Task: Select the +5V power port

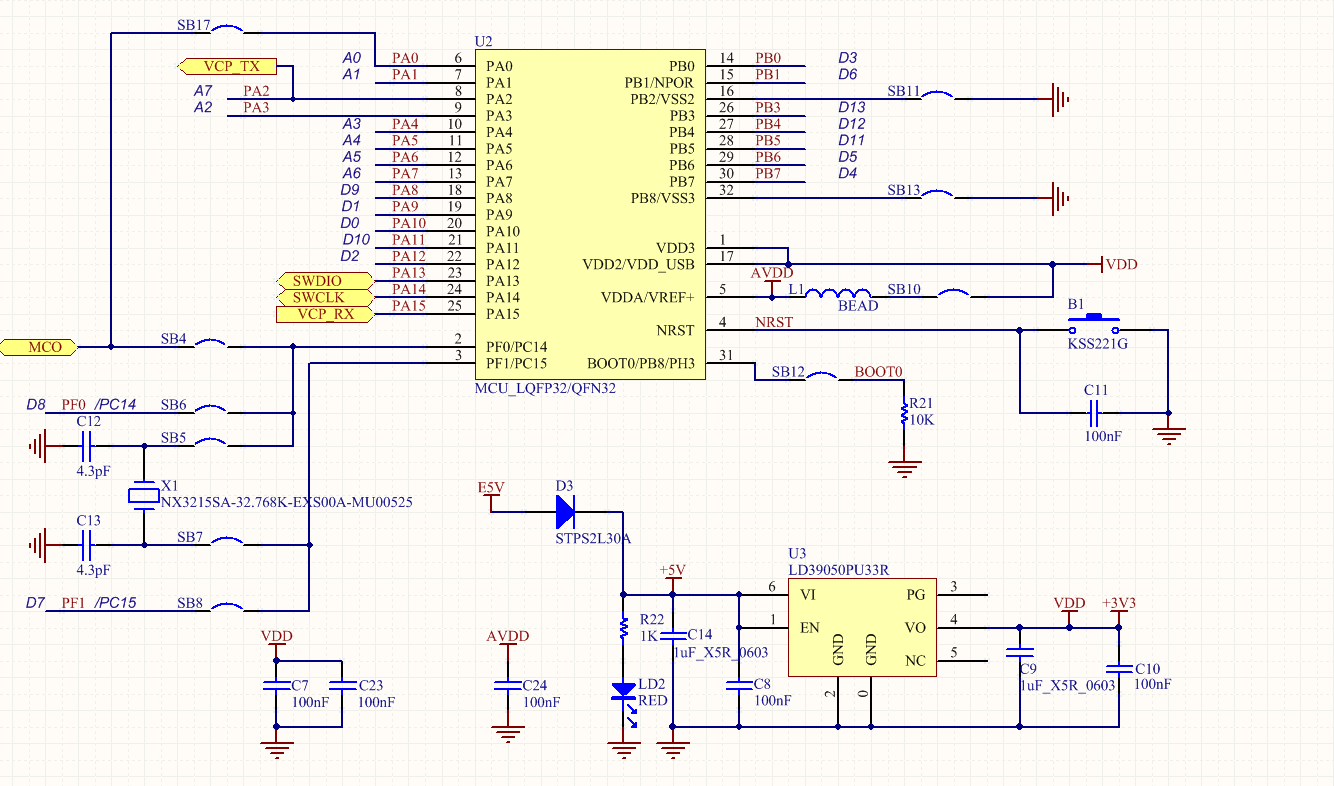Action: 673,579
